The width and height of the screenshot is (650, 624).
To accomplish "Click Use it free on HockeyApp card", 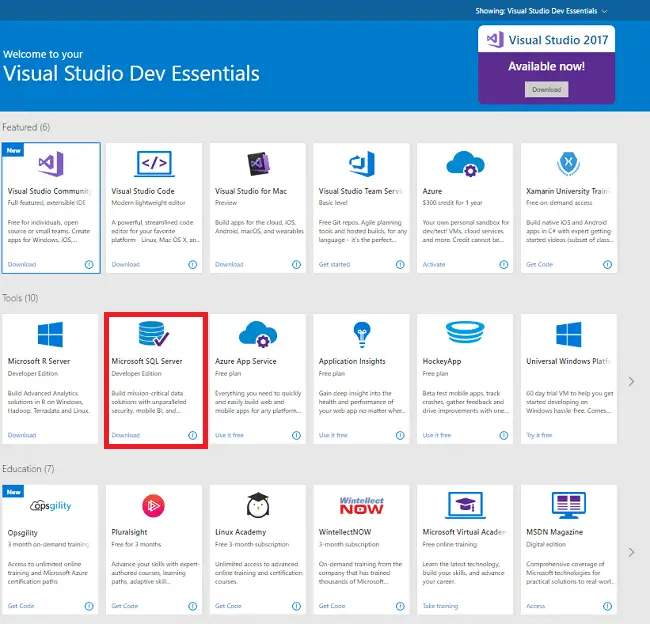I will click(437, 435).
